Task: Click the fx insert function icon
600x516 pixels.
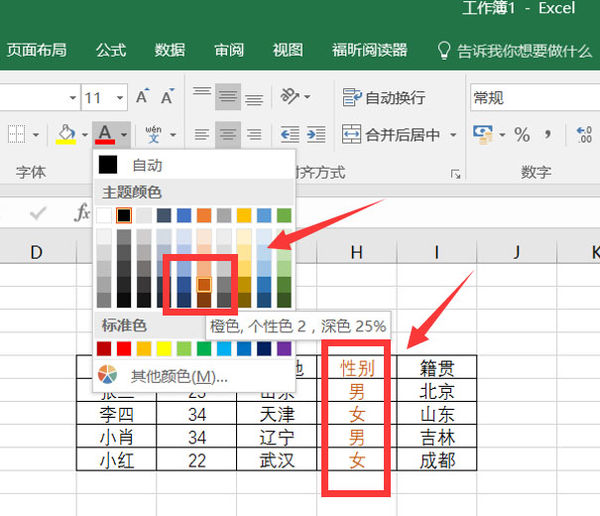Action: 83,213
